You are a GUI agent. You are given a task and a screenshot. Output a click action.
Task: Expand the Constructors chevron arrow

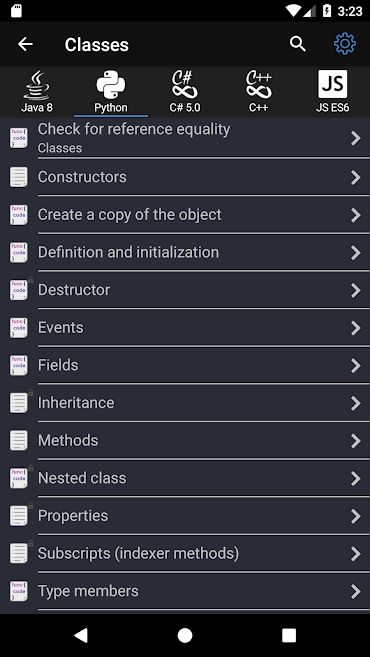point(355,177)
